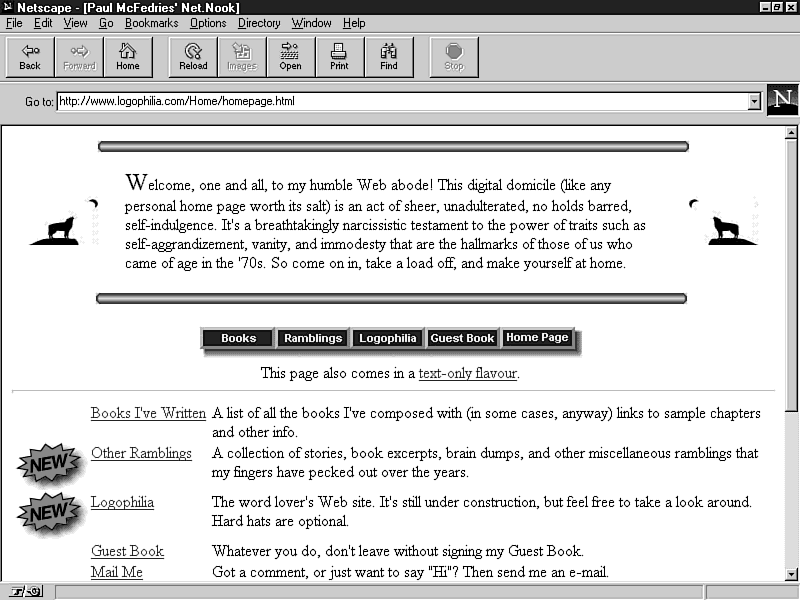The width and height of the screenshot is (800, 600).
Task: Open the File menu
Action: (14, 23)
